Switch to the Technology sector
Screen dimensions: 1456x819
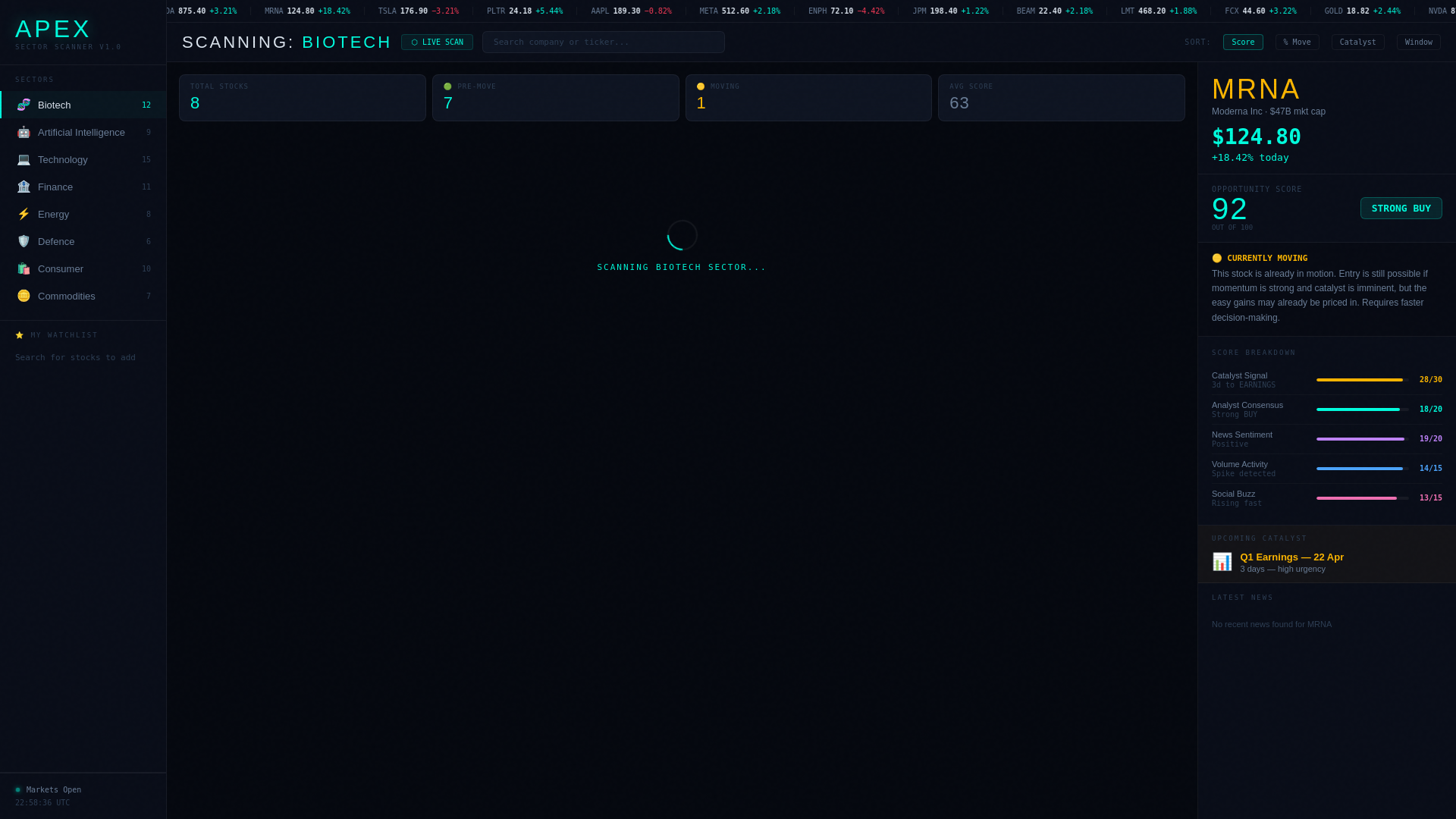tap(83, 159)
